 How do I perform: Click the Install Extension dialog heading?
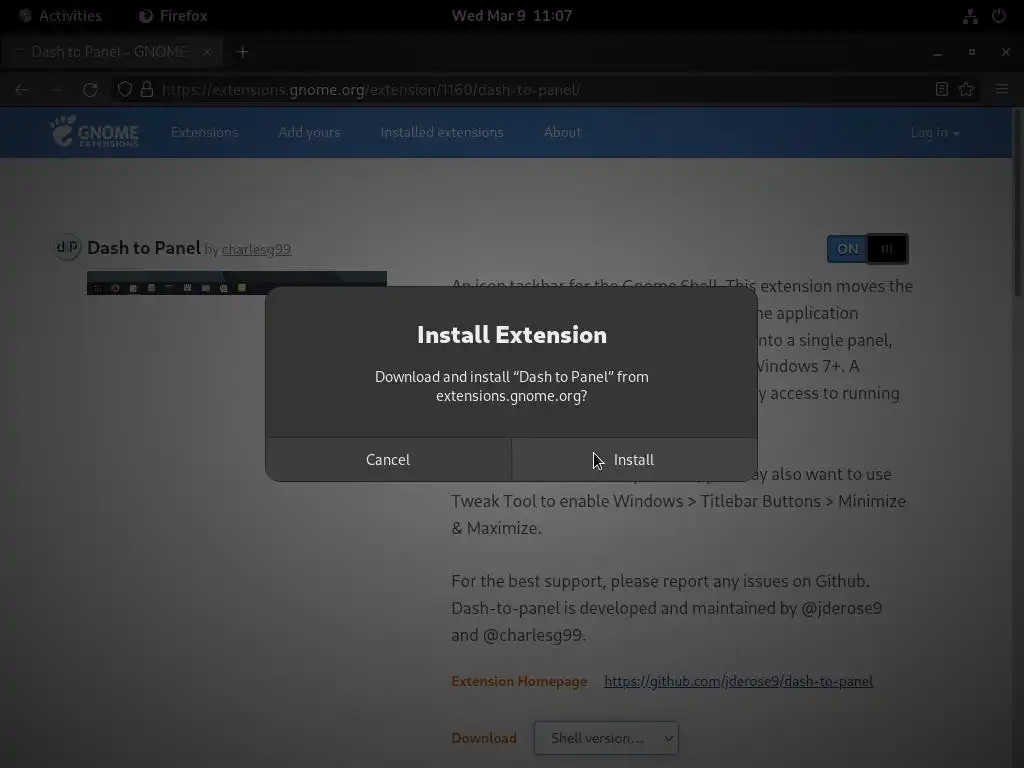pyautogui.click(x=512, y=334)
